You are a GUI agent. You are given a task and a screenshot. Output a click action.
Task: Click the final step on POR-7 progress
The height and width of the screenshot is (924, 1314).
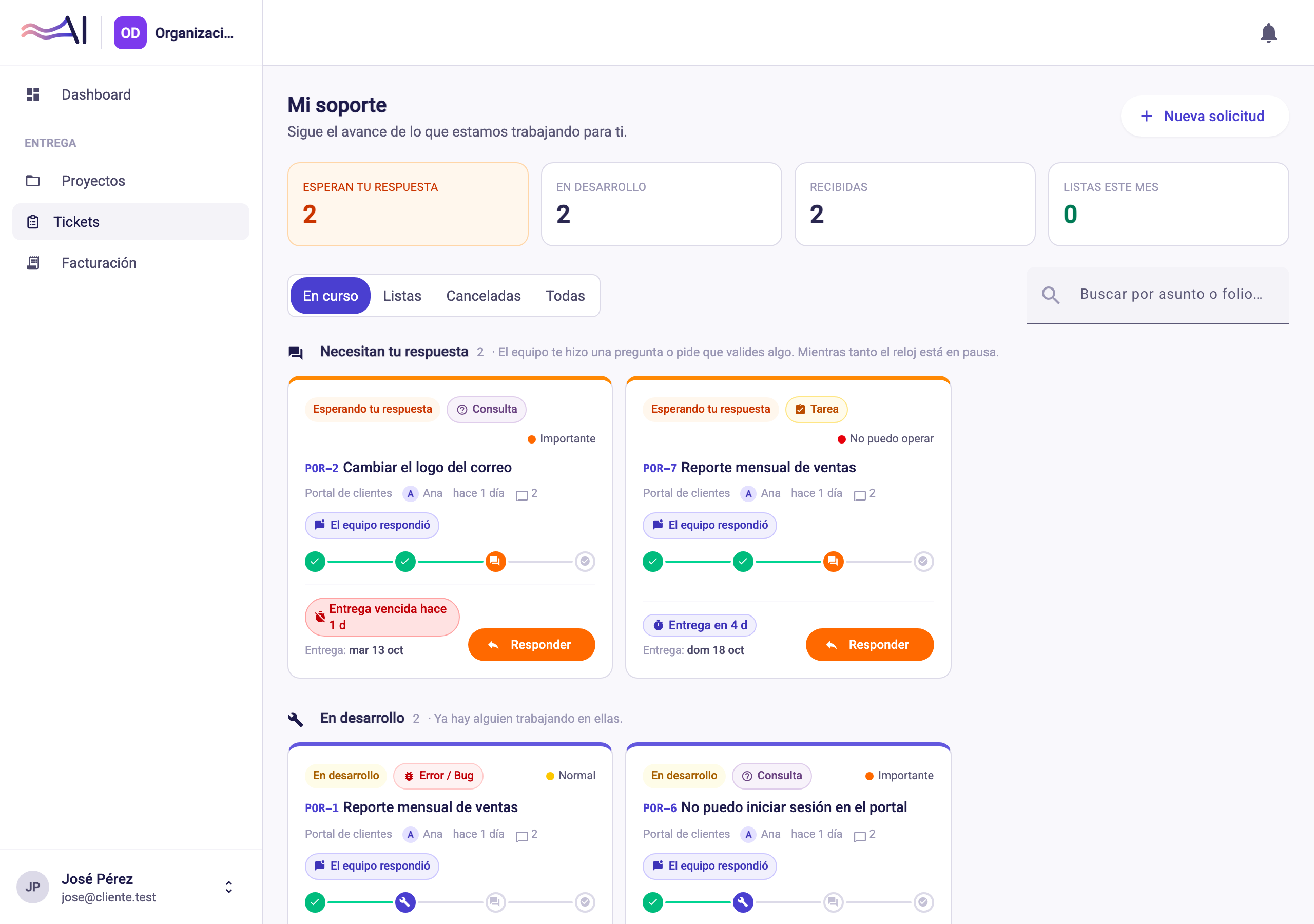point(923,562)
